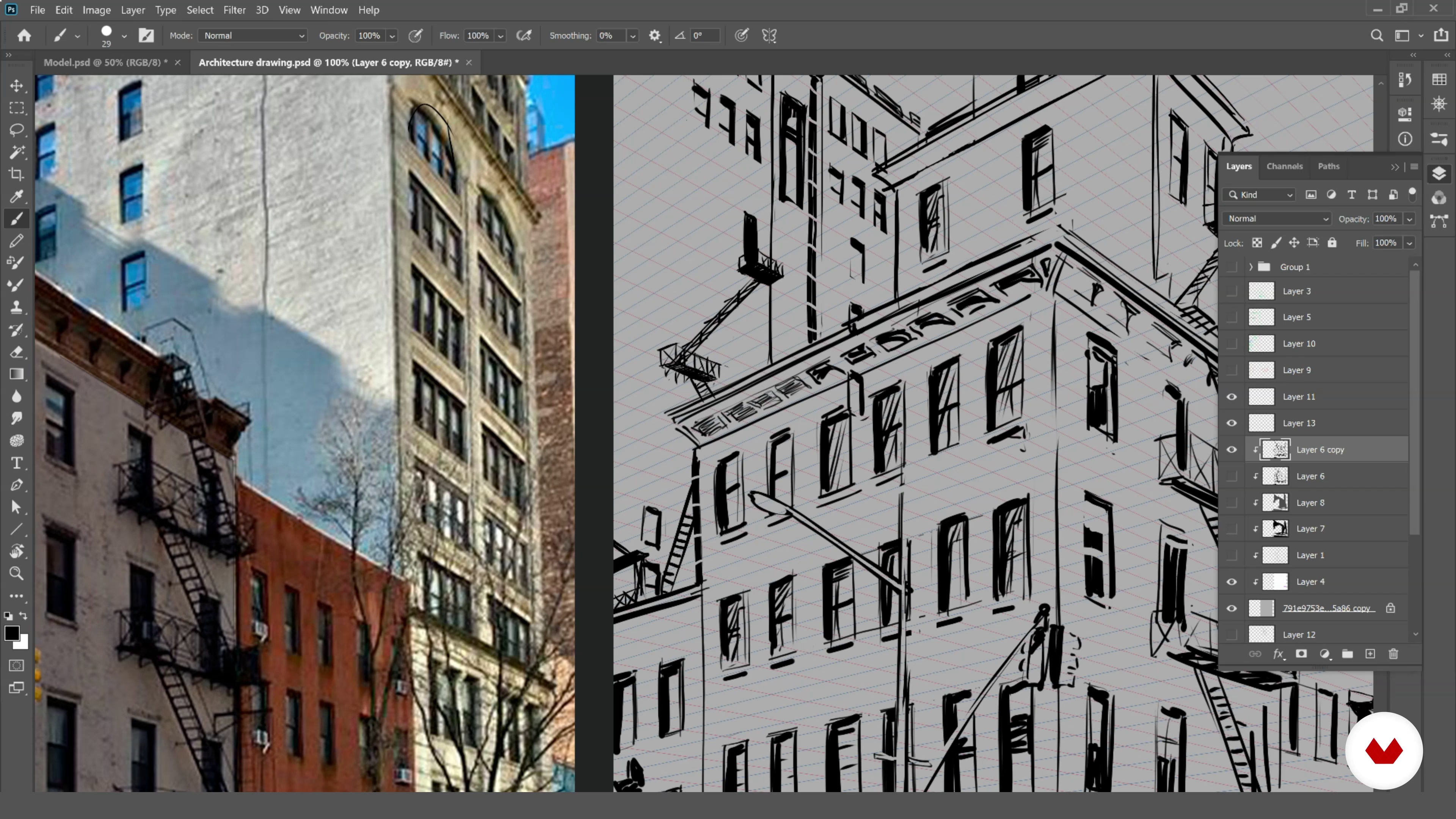Select the Eyedropper tool
This screenshot has width=1456, height=819.
pos(16,196)
